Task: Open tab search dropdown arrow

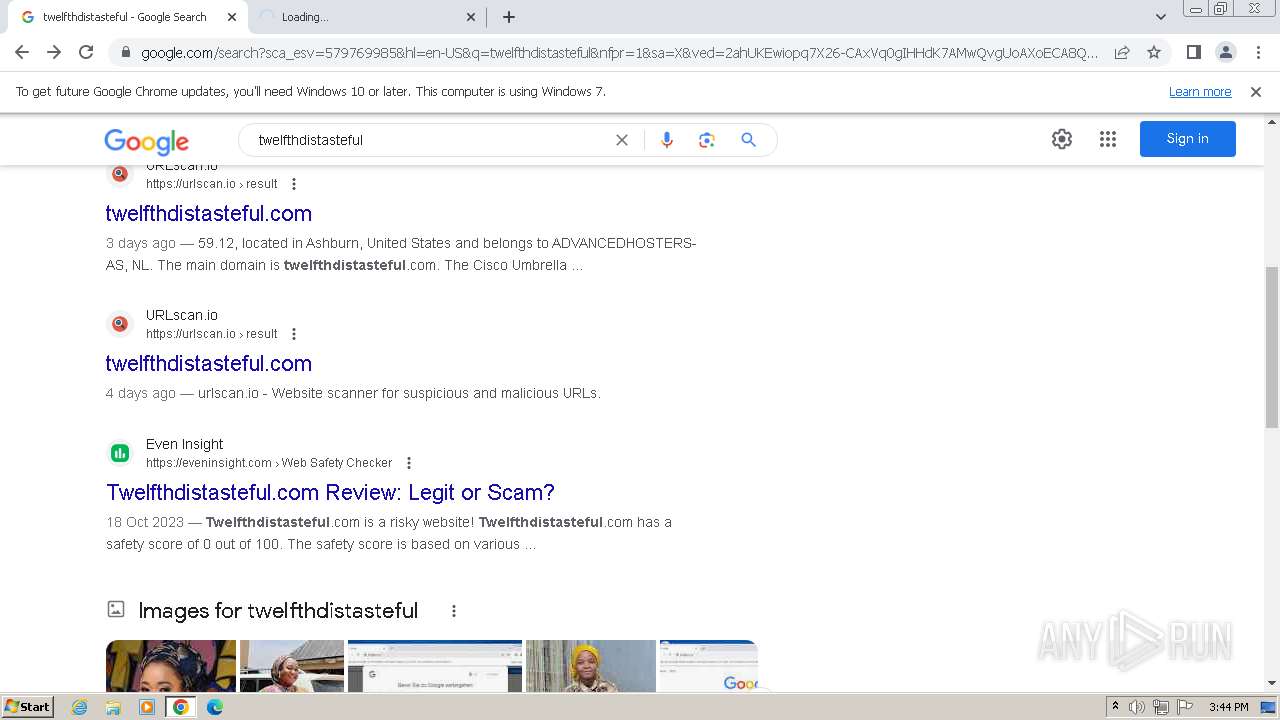Action: coord(1161,17)
